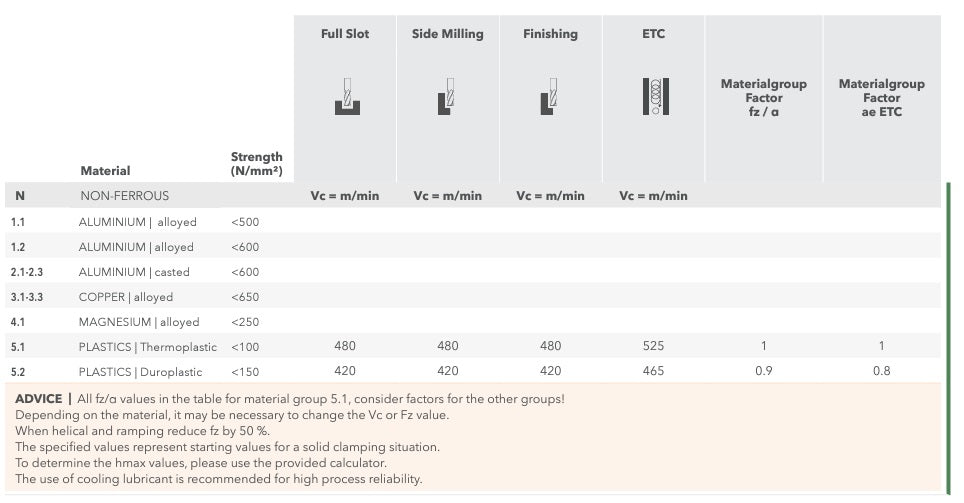964x503 pixels.
Task: Click the 0.8 ae ETC factor value
Action: [x=882, y=371]
